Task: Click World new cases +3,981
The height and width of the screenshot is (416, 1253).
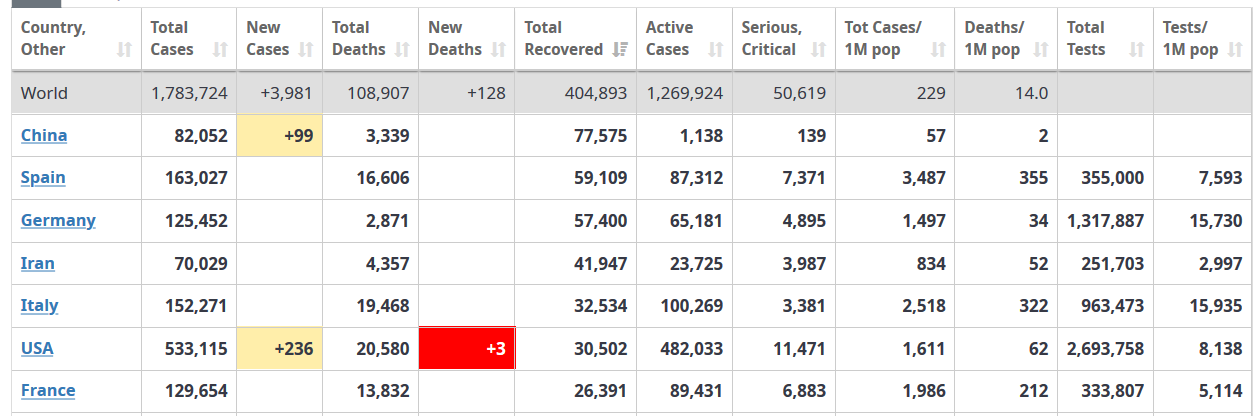Action: click(286, 93)
